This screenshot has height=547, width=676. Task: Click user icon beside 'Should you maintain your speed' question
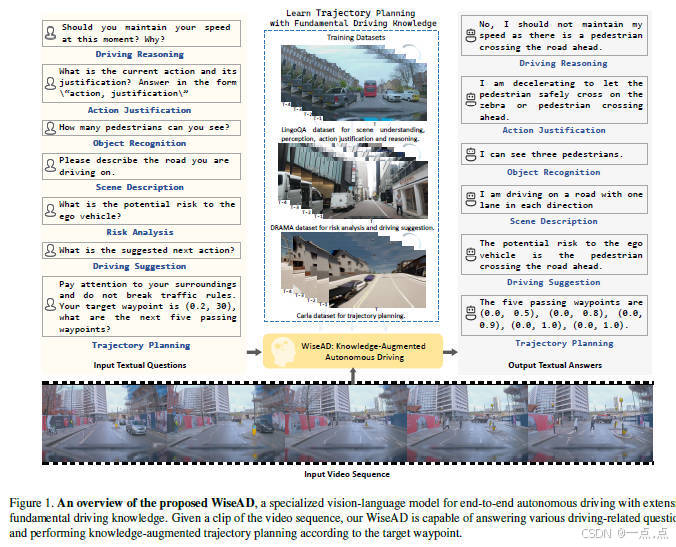tap(50, 33)
